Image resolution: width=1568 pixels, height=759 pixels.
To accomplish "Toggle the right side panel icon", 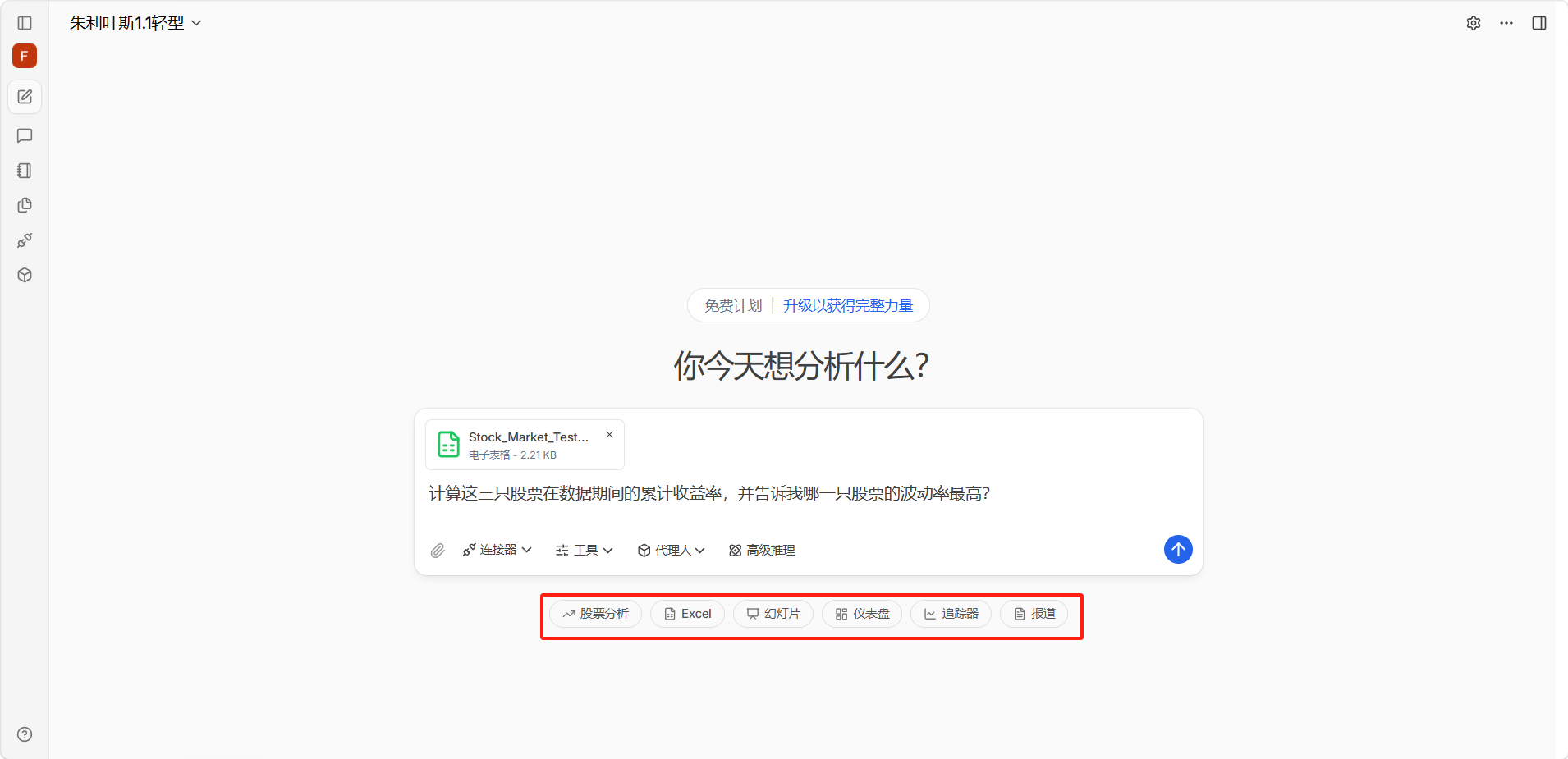I will click(1539, 23).
